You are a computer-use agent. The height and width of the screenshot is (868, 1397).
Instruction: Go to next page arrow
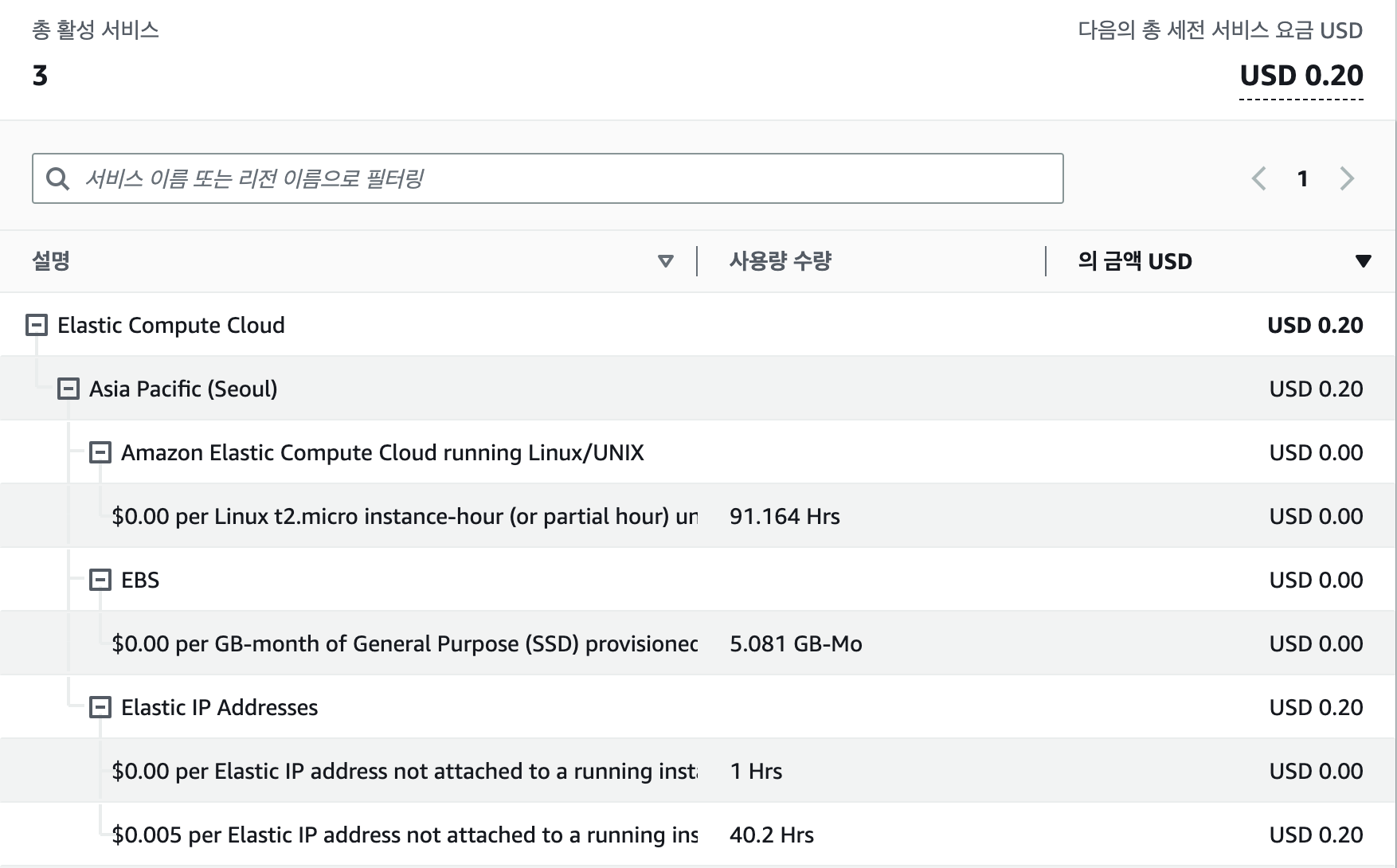point(1347,178)
